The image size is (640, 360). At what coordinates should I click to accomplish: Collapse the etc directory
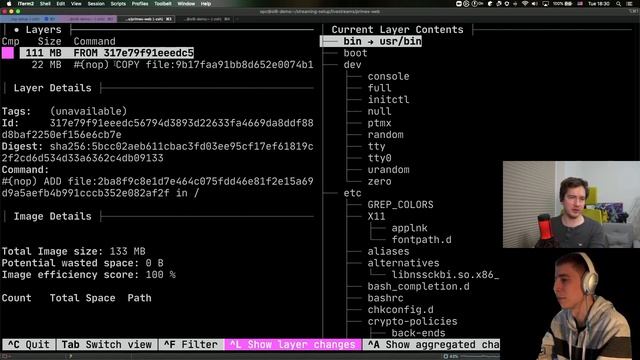352,193
